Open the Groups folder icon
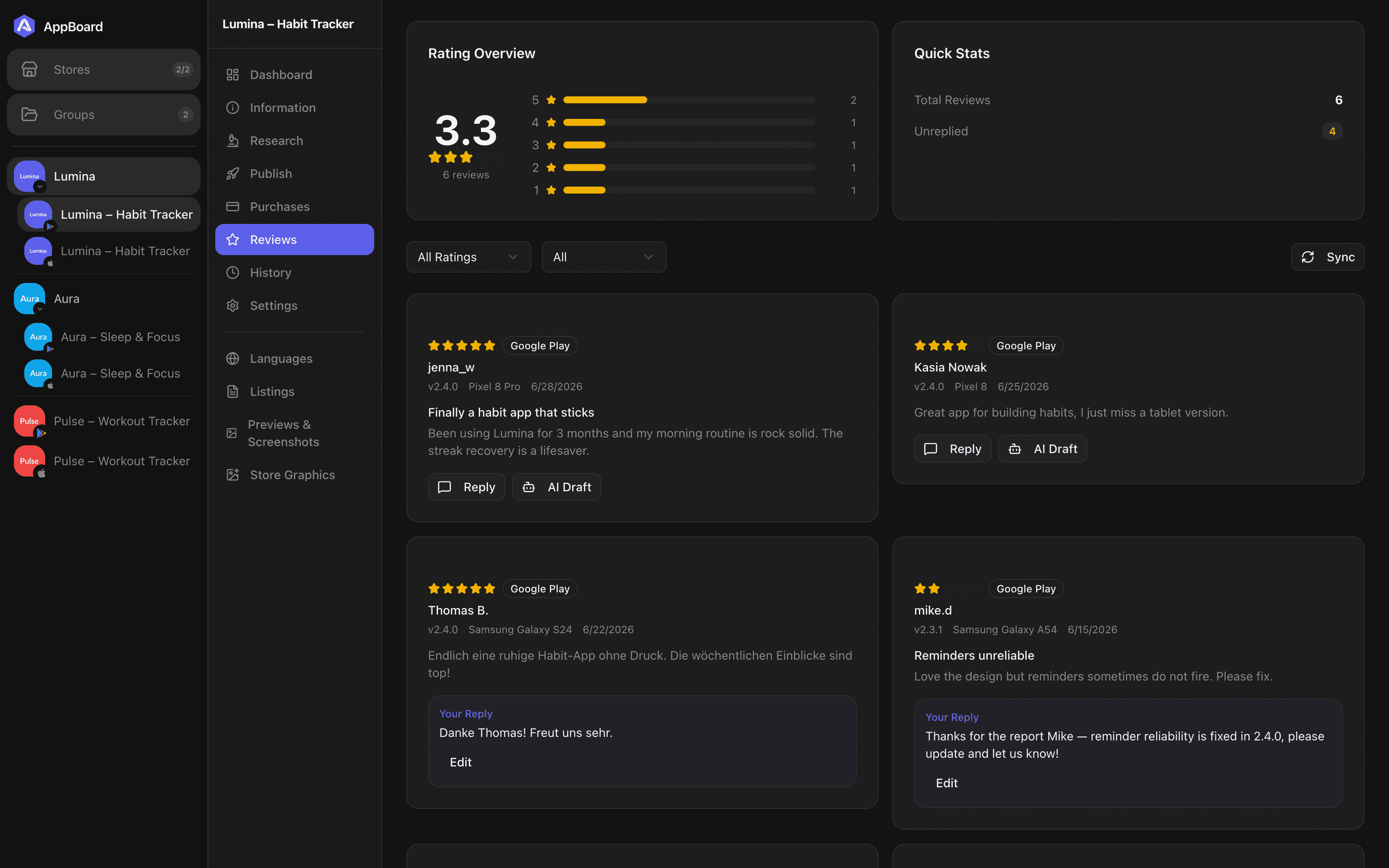The width and height of the screenshot is (1389, 868). click(x=29, y=114)
